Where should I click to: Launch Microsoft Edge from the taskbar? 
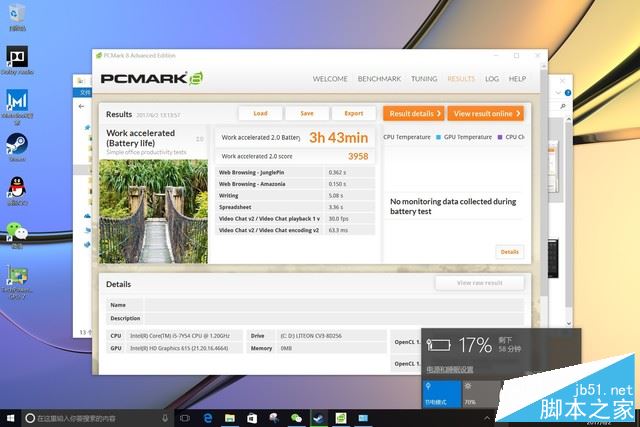pos(208,418)
